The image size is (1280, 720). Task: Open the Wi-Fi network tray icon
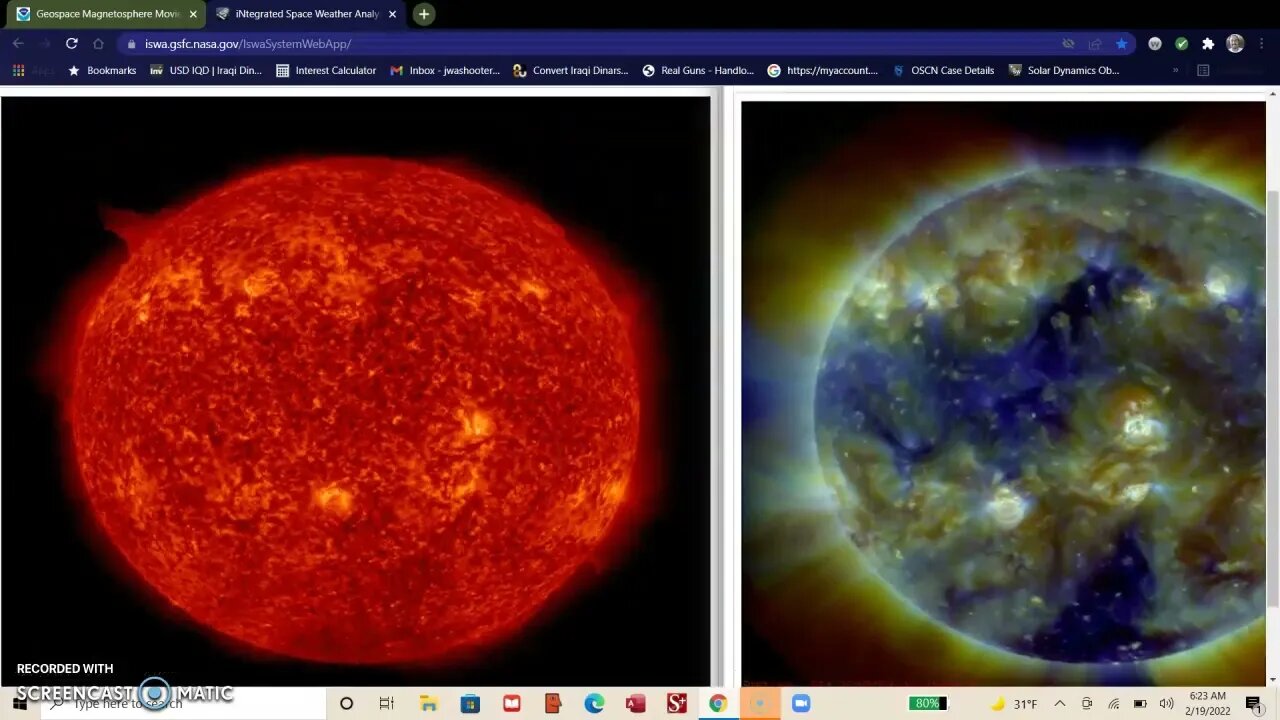point(1114,704)
